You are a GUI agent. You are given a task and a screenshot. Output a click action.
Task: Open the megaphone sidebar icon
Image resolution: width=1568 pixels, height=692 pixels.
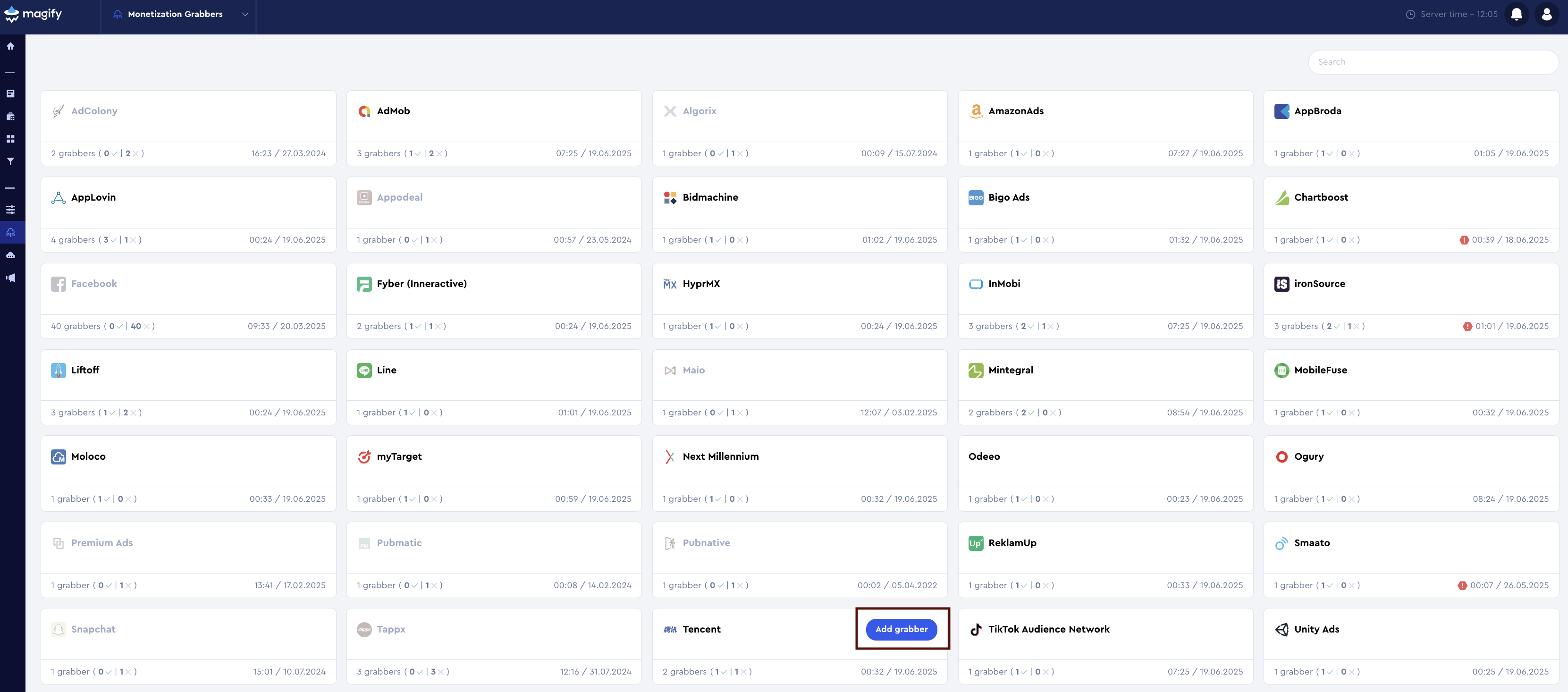point(10,278)
